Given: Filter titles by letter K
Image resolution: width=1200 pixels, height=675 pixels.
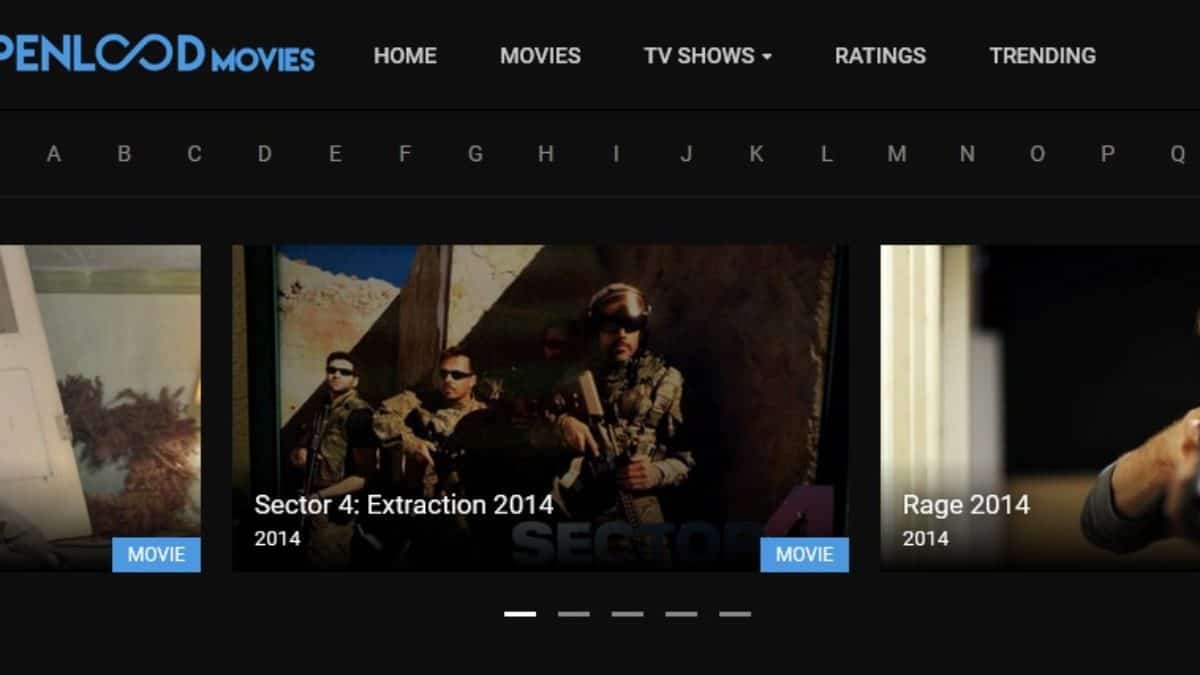Looking at the screenshot, I should click(756, 154).
